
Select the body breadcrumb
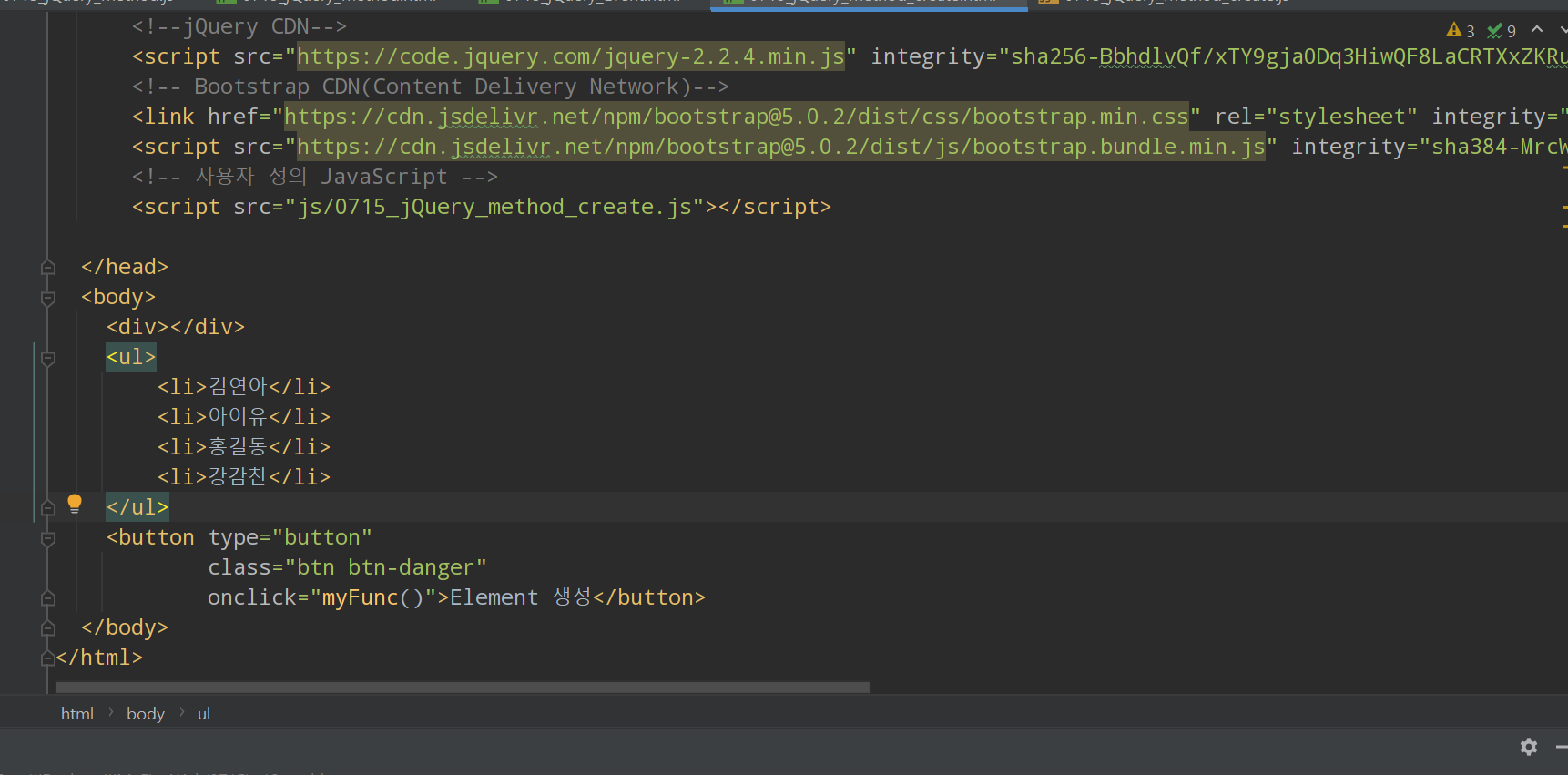146,714
